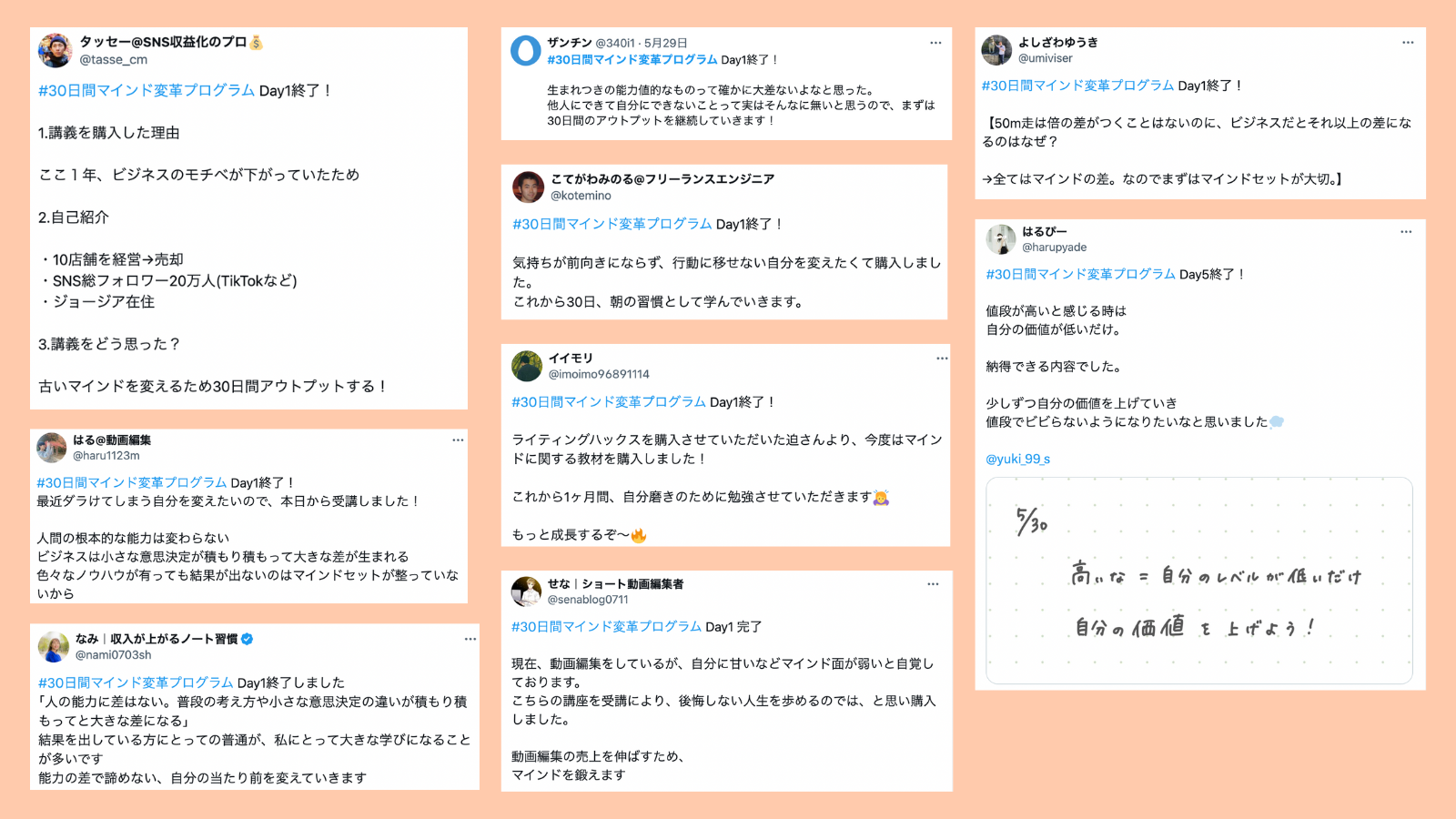Select せな's profile avatar
The height and width of the screenshot is (819, 1456).
(526, 591)
